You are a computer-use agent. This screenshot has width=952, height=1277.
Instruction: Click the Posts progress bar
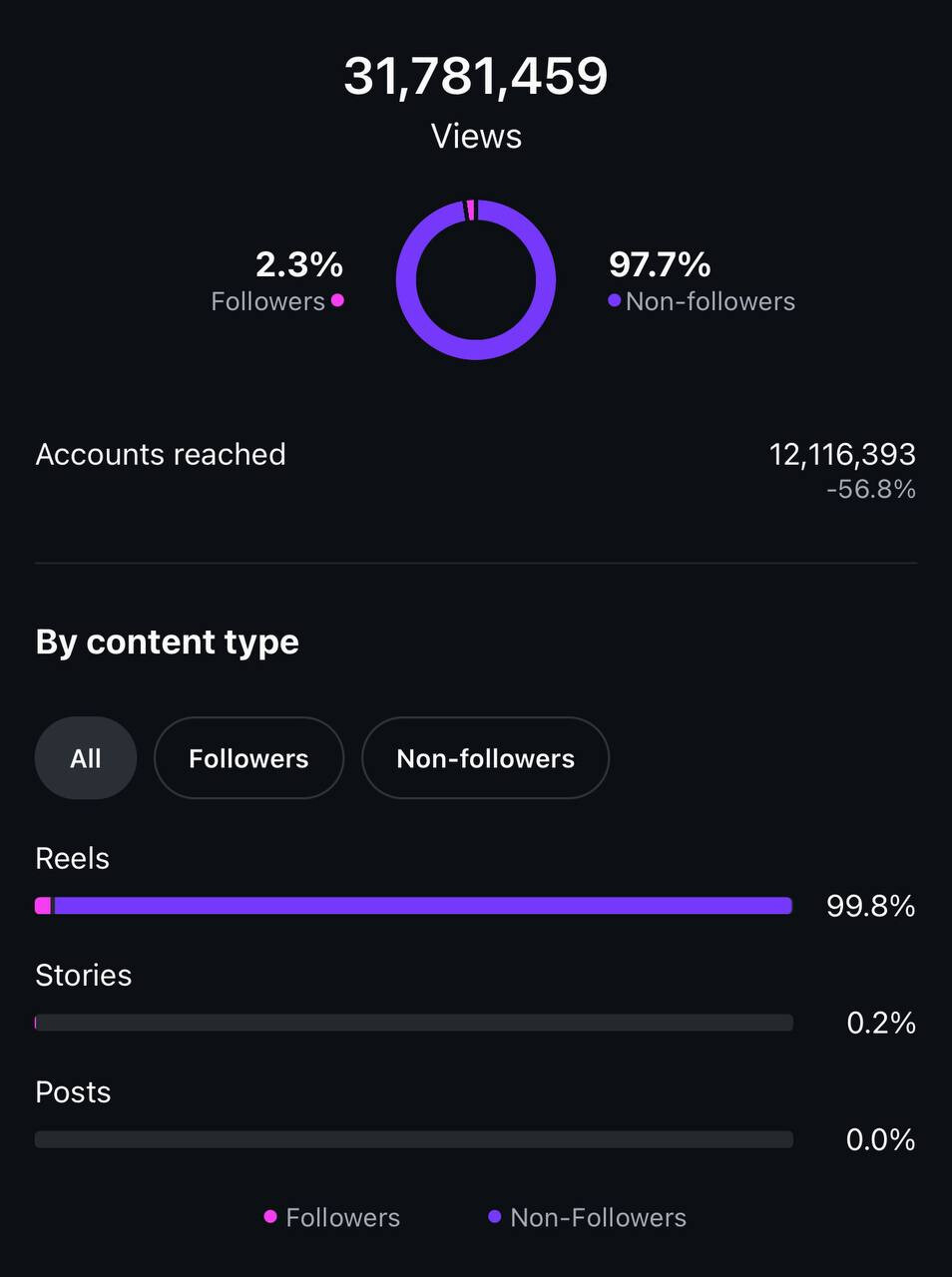coord(414,1139)
